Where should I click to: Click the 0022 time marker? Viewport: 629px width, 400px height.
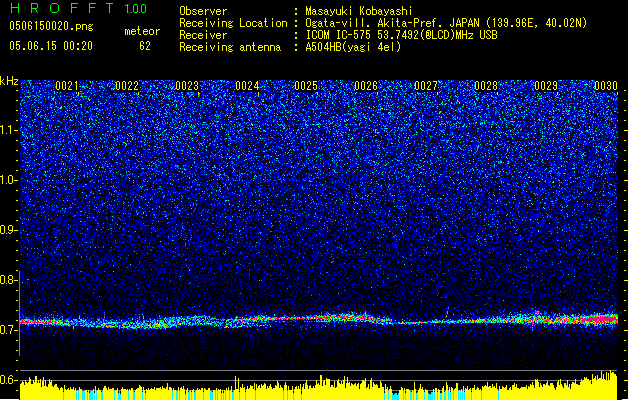pos(127,86)
